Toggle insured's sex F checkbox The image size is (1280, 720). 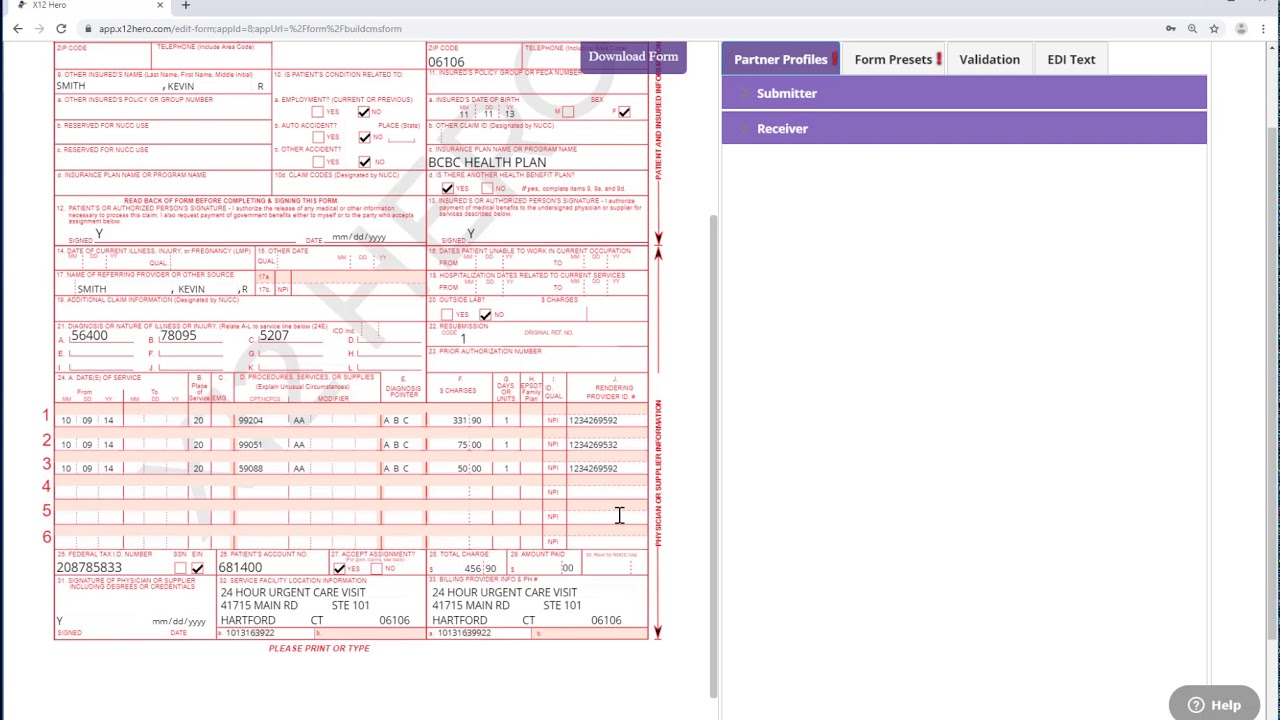tap(624, 112)
